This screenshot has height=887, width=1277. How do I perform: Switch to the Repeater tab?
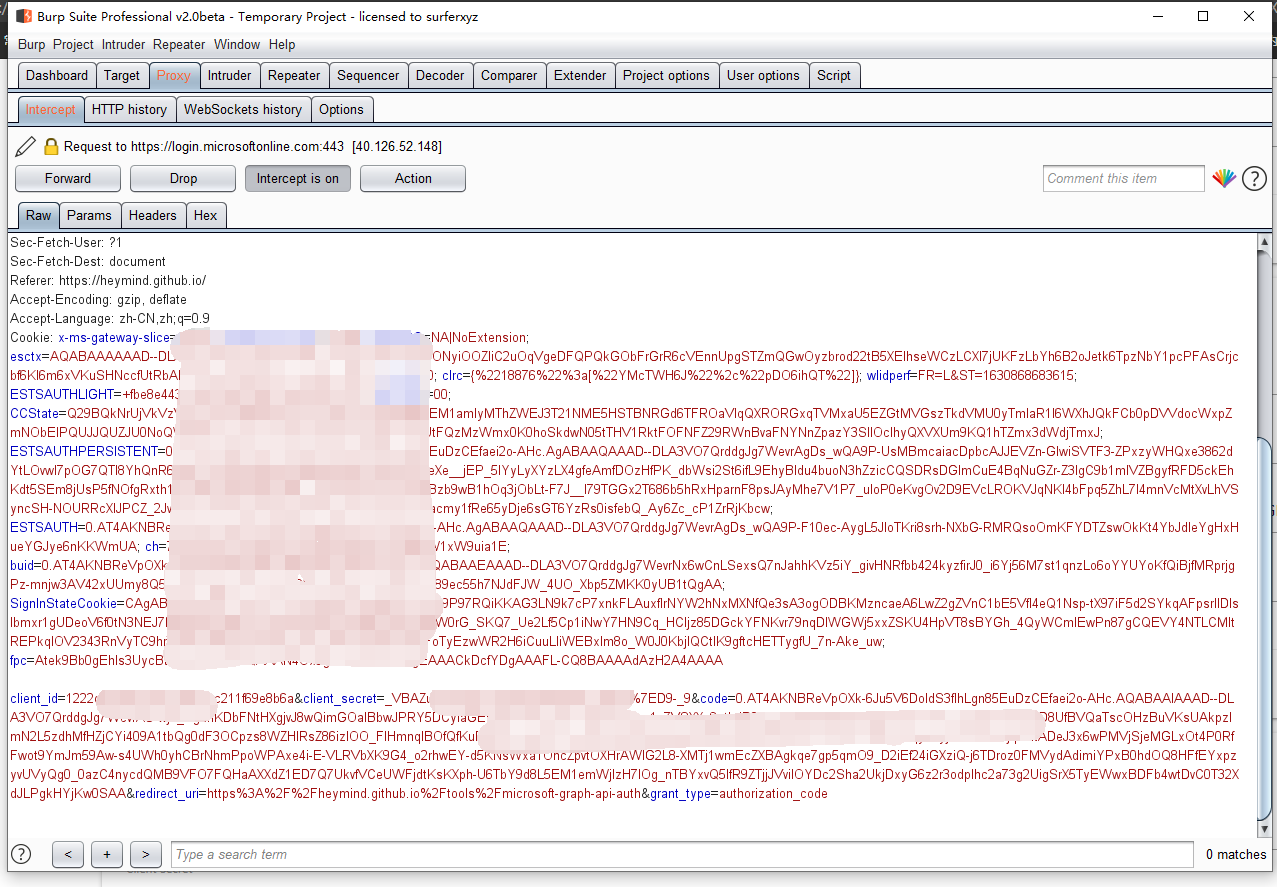(x=295, y=75)
